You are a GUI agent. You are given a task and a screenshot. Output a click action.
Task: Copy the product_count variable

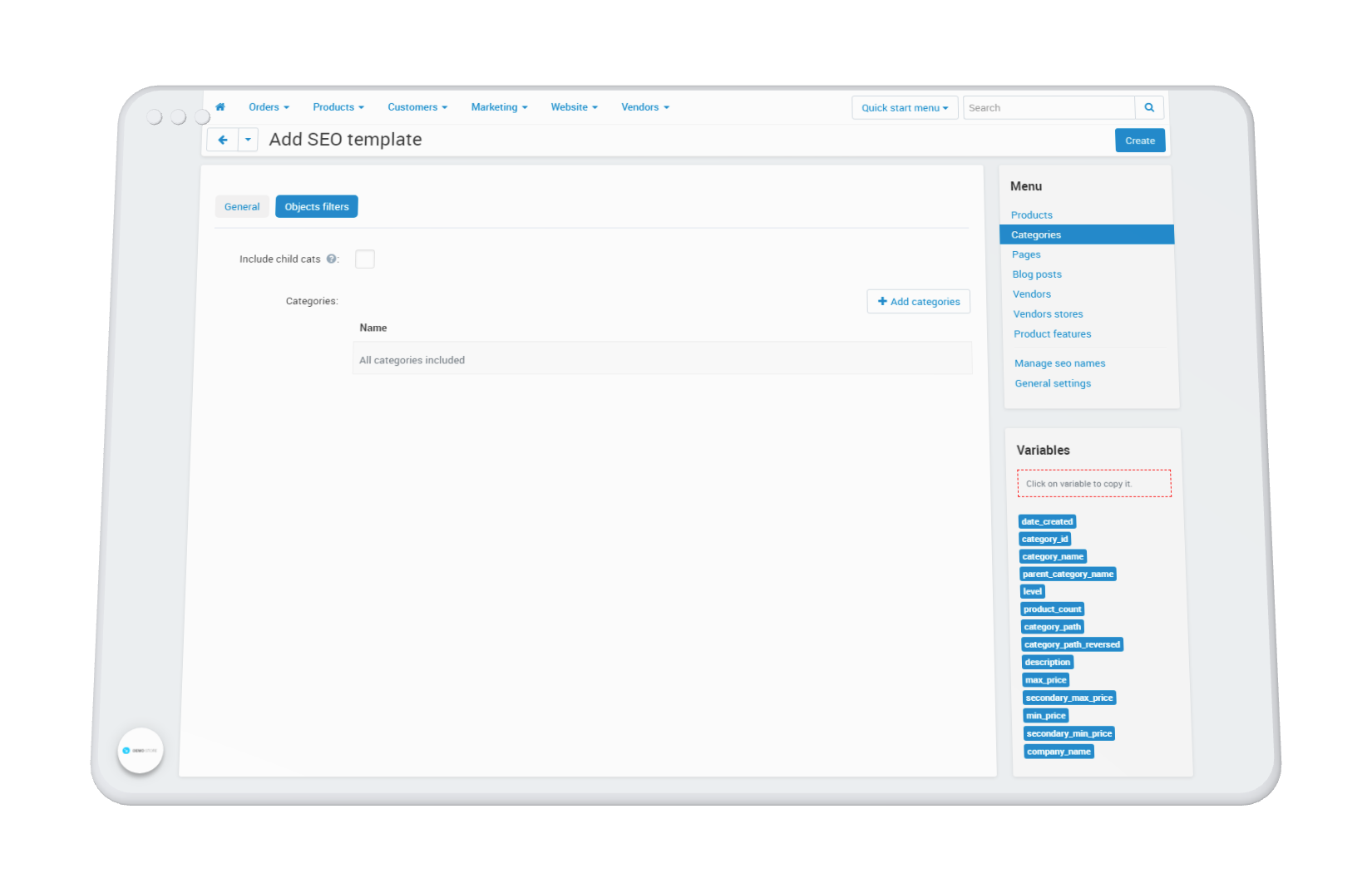(1053, 609)
